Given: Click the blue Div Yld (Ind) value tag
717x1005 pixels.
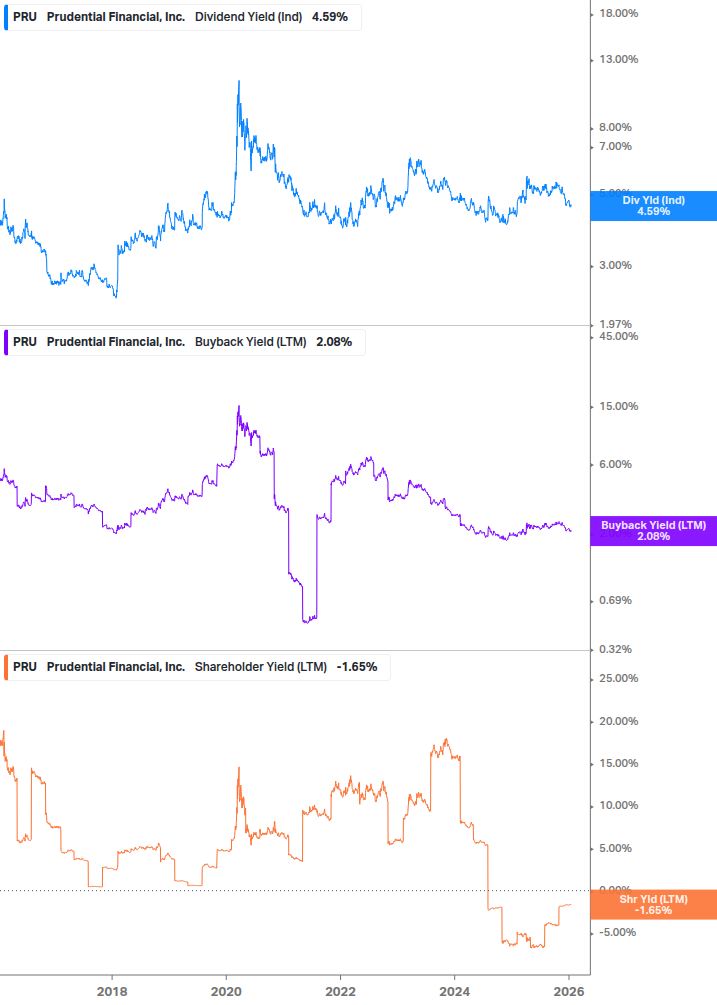Looking at the screenshot, I should (x=653, y=206).
